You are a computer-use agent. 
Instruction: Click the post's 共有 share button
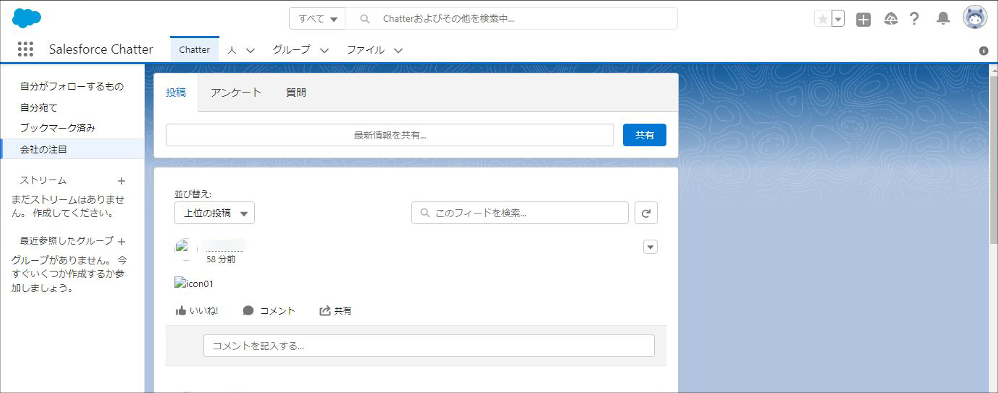point(335,311)
